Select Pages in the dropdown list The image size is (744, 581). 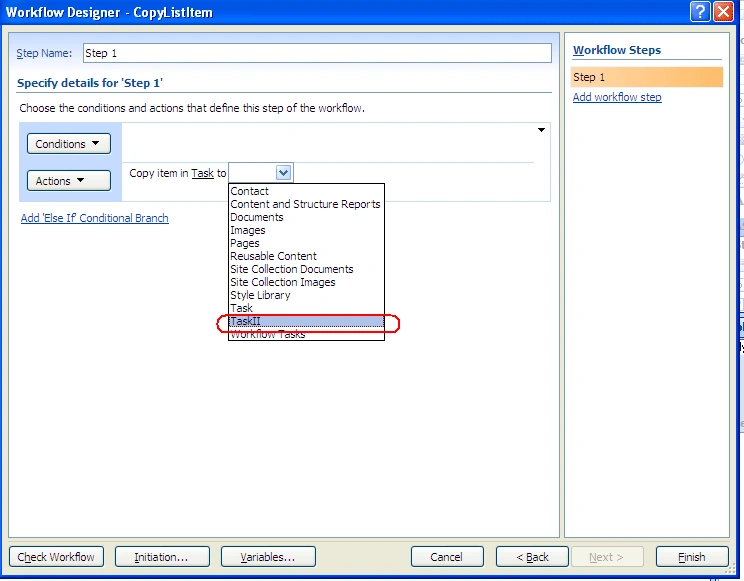pos(306,243)
